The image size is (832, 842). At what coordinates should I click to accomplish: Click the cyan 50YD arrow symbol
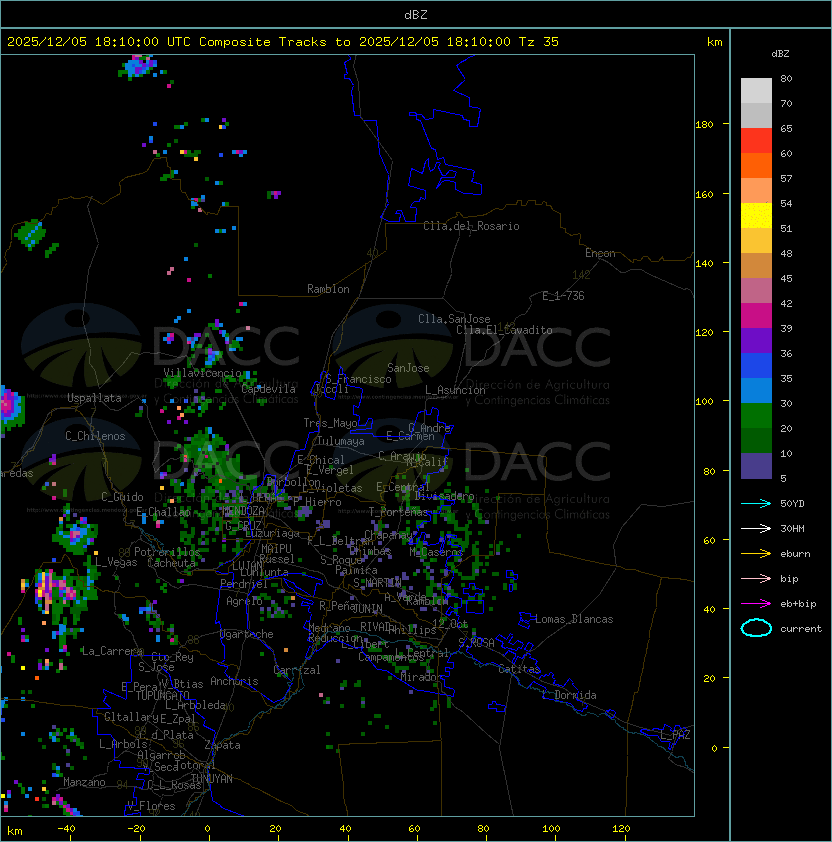point(756,503)
